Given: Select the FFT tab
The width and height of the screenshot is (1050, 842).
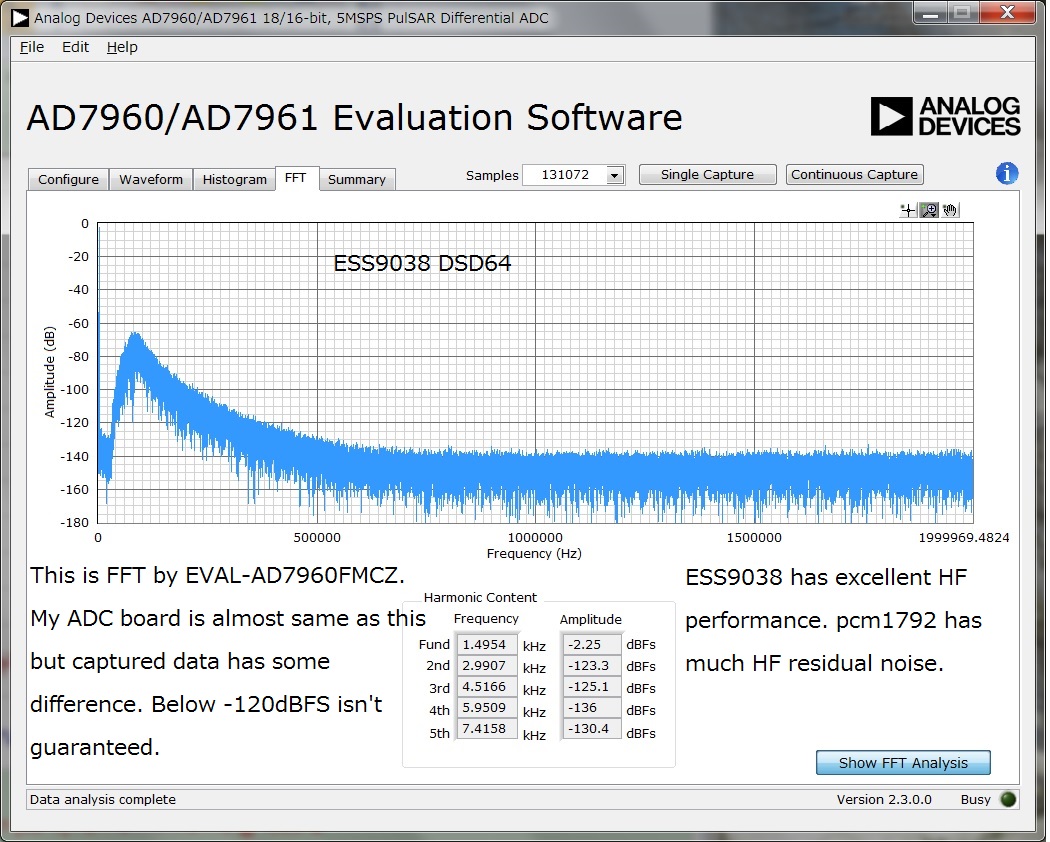Looking at the screenshot, I should (x=295, y=178).
